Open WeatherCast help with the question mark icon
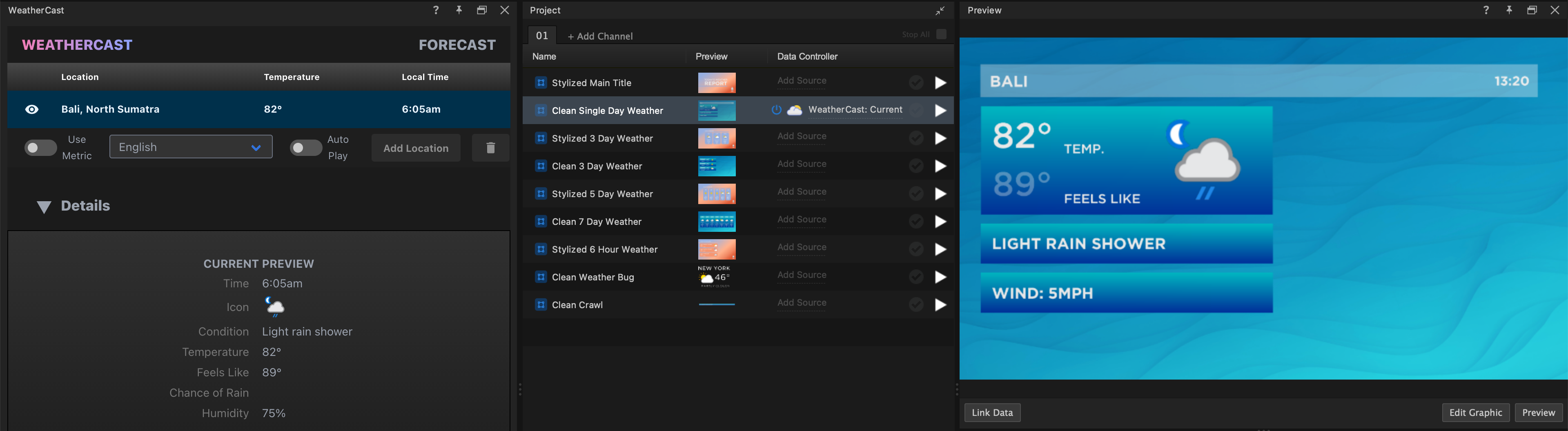1568x431 pixels. tap(435, 10)
